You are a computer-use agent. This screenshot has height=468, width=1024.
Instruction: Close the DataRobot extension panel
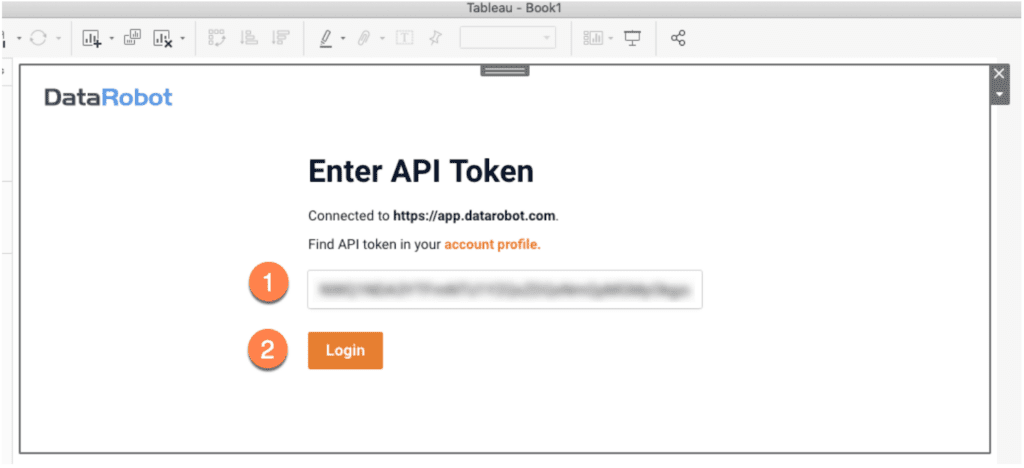click(999, 74)
